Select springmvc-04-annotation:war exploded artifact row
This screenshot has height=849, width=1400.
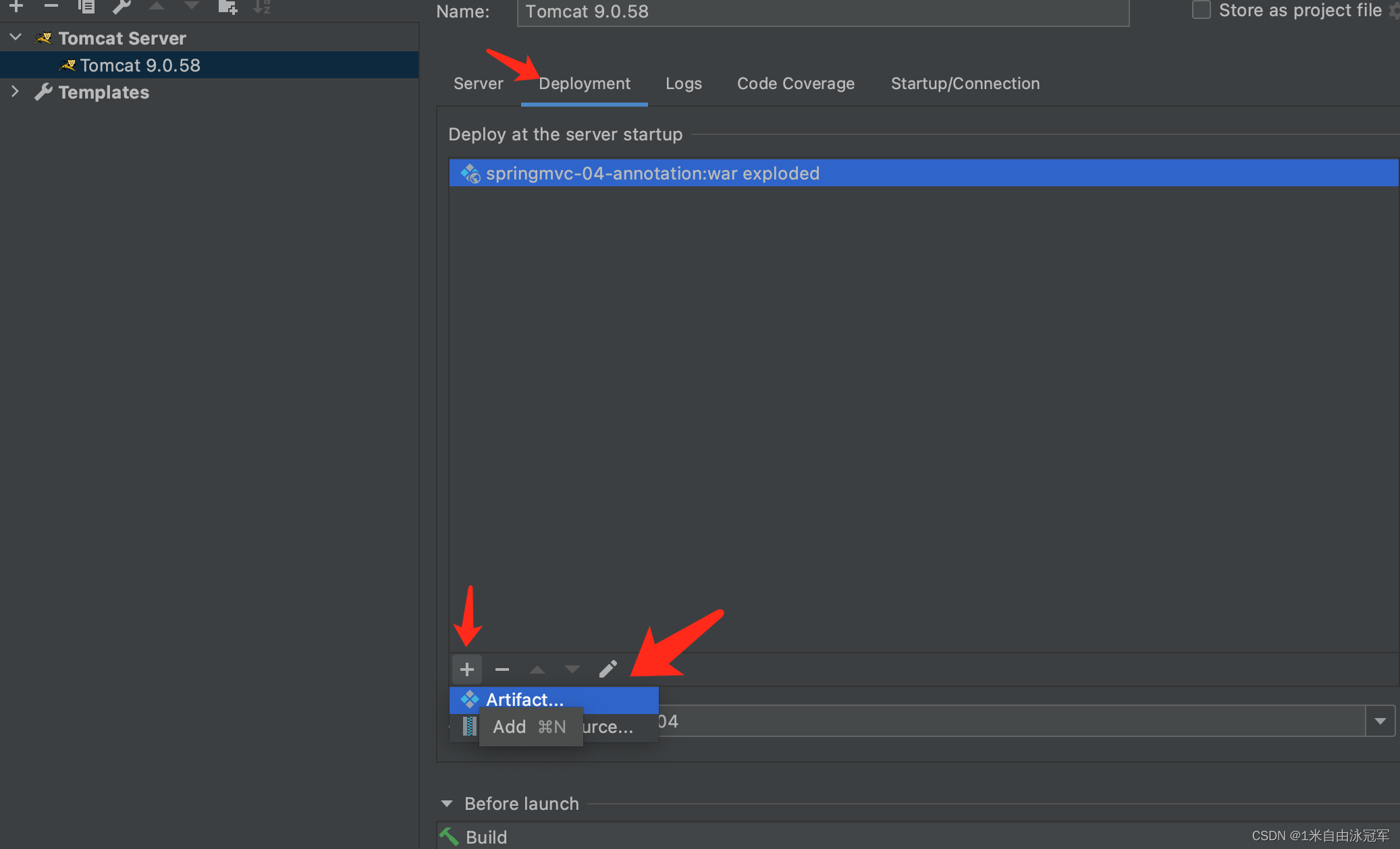(x=924, y=173)
